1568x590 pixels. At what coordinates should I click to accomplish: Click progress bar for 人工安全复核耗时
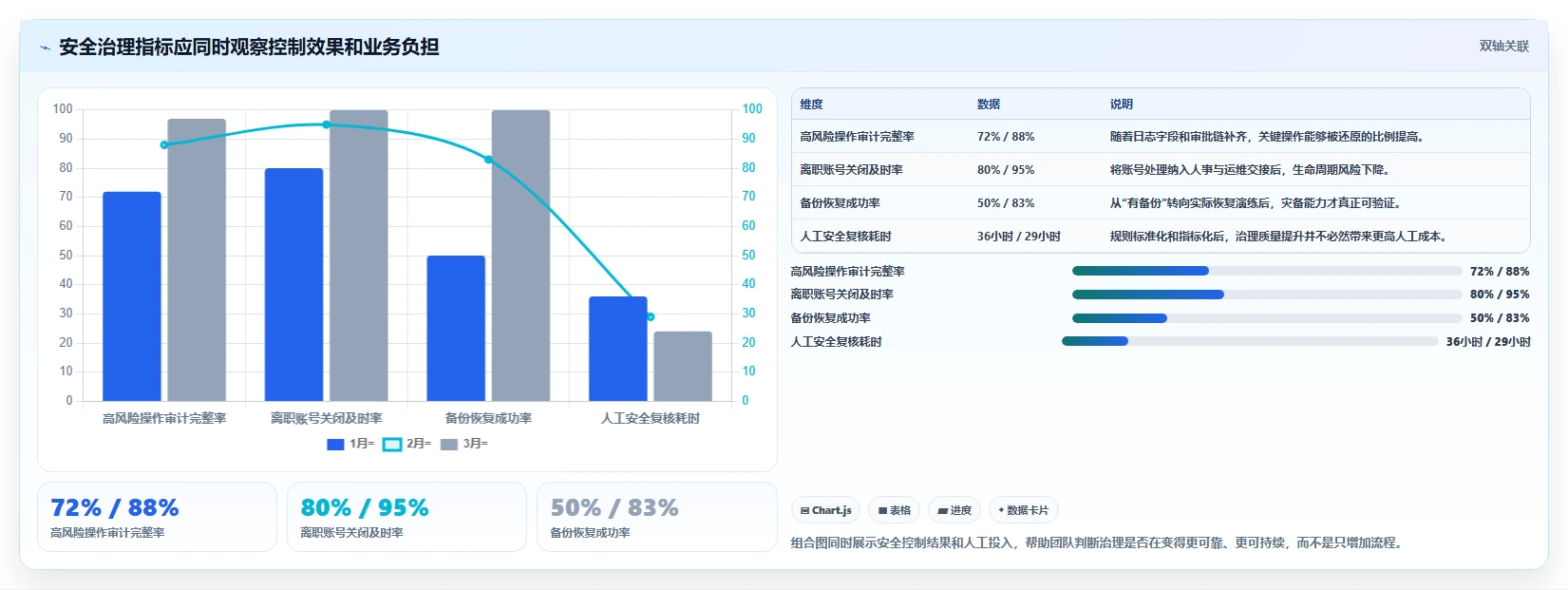1250,341
